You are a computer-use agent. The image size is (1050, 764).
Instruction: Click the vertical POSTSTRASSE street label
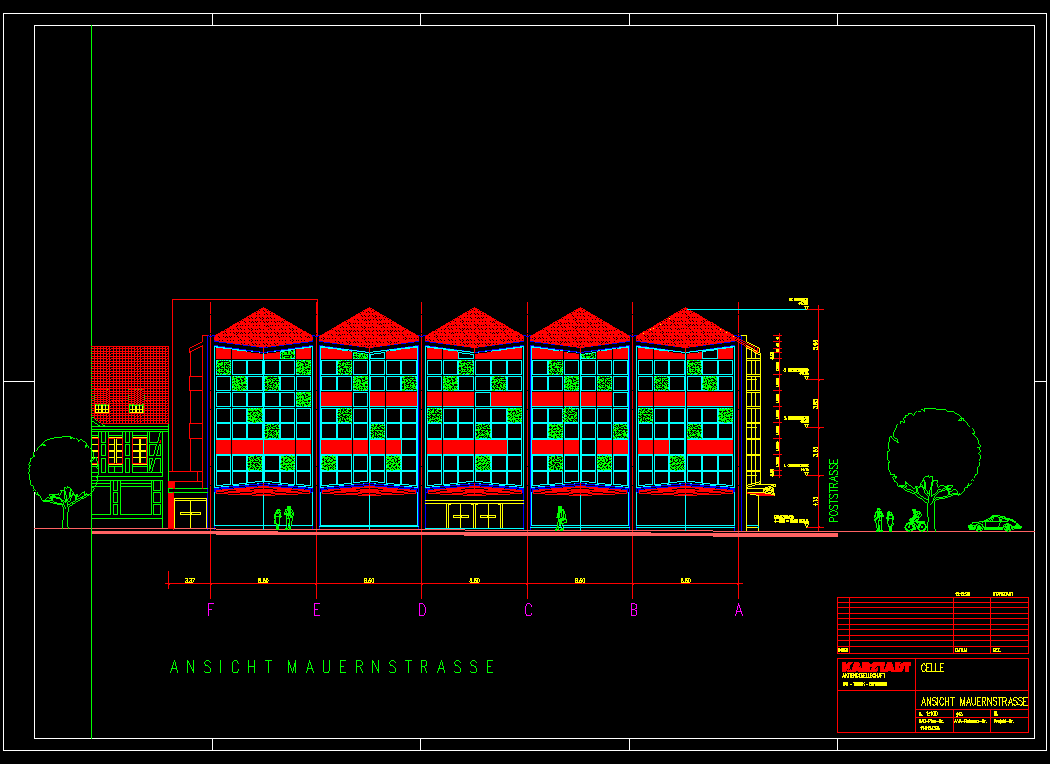832,490
